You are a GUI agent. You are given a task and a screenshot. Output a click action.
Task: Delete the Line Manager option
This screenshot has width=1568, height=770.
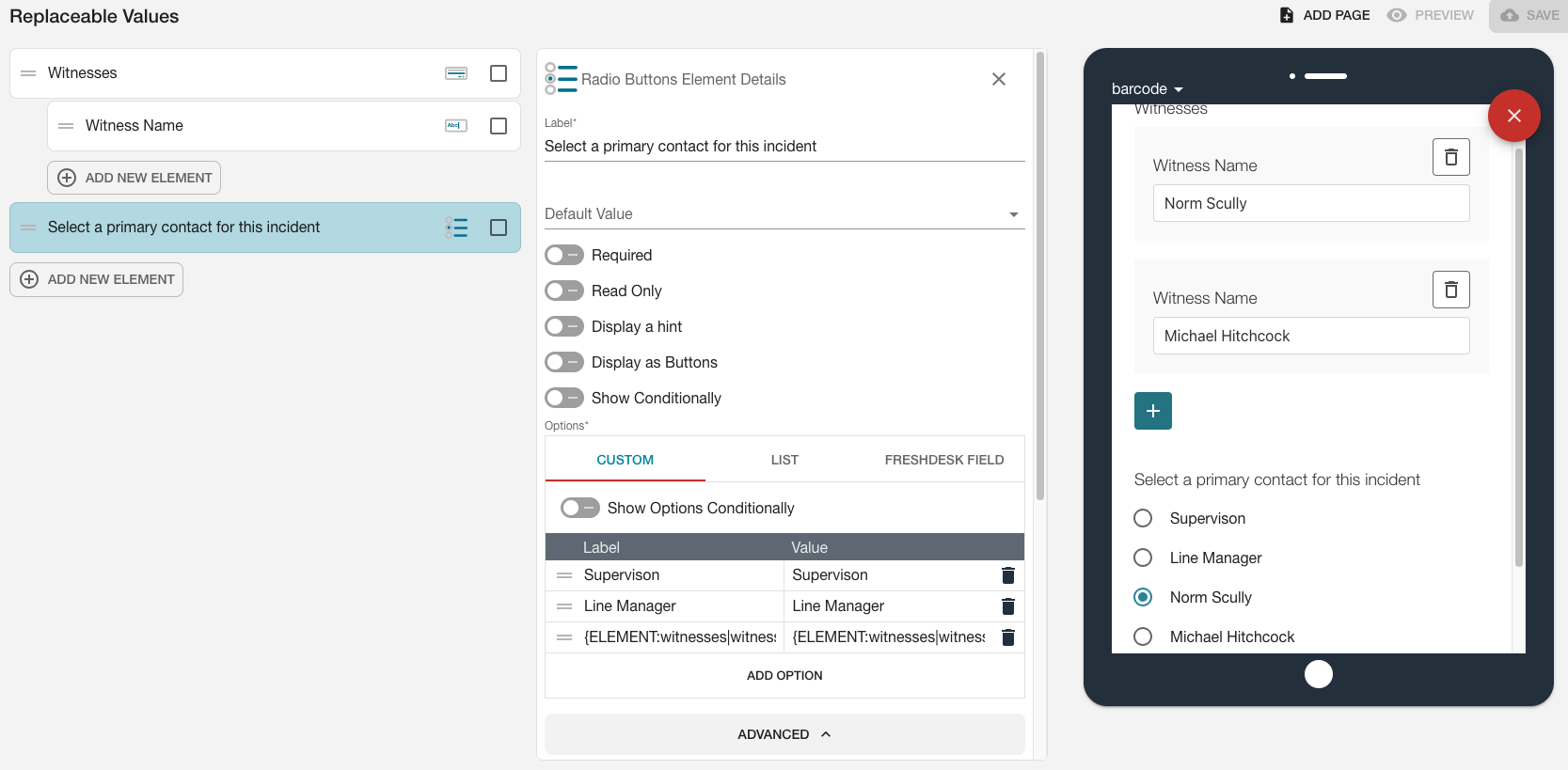[1008, 606]
